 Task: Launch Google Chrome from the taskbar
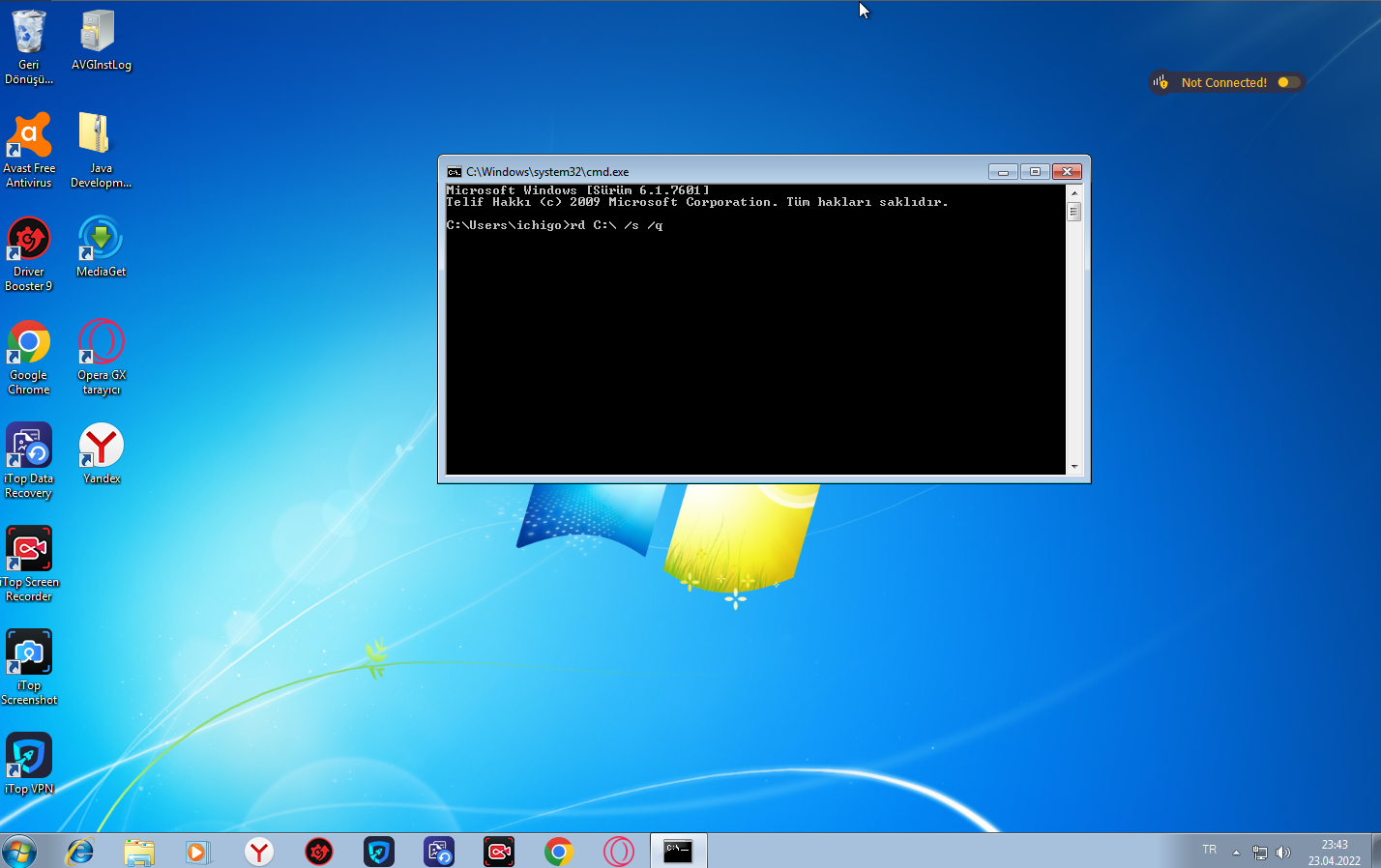click(559, 852)
